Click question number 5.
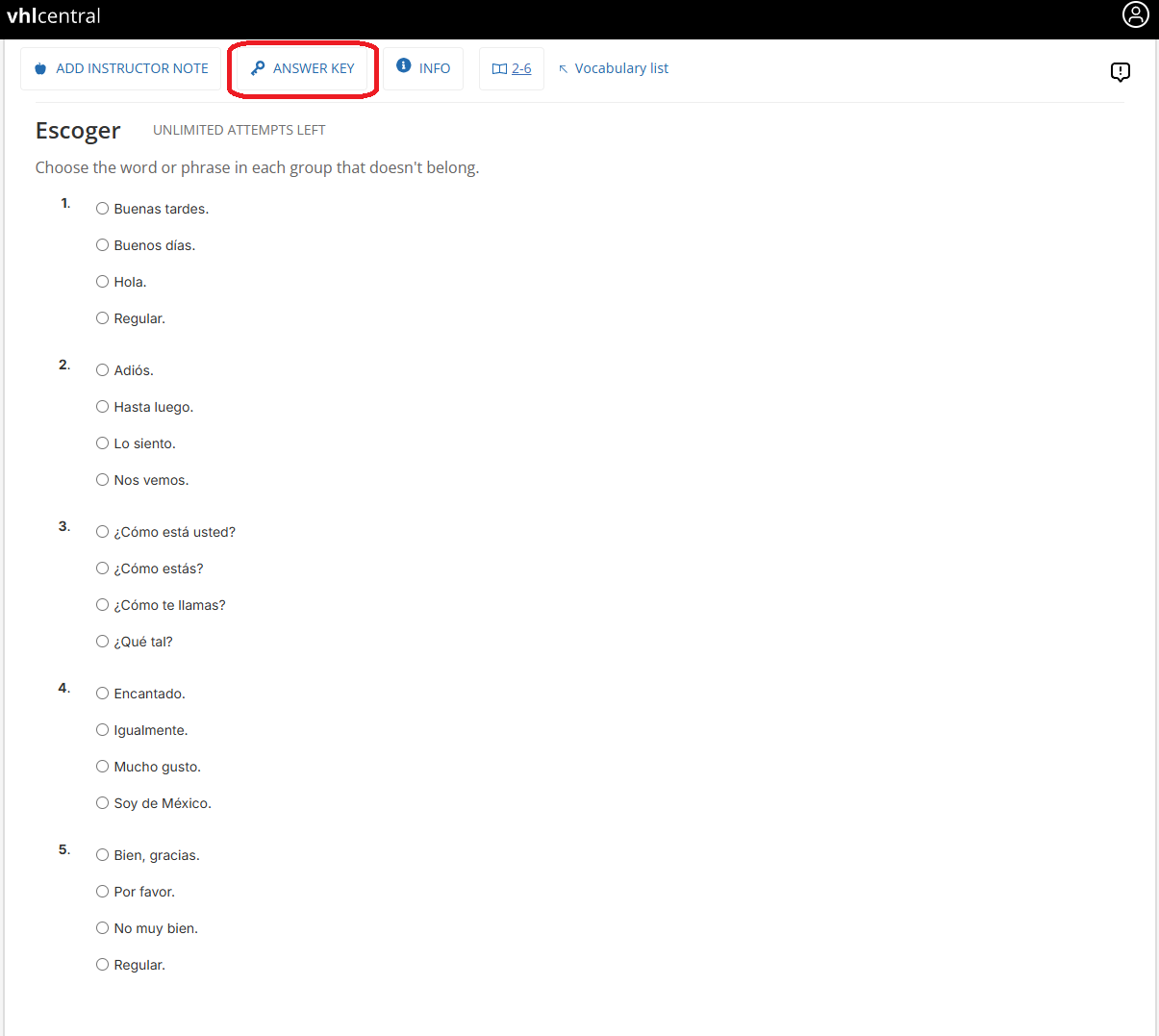Screen dimensions: 1159x1036 pyautogui.click(x=64, y=849)
